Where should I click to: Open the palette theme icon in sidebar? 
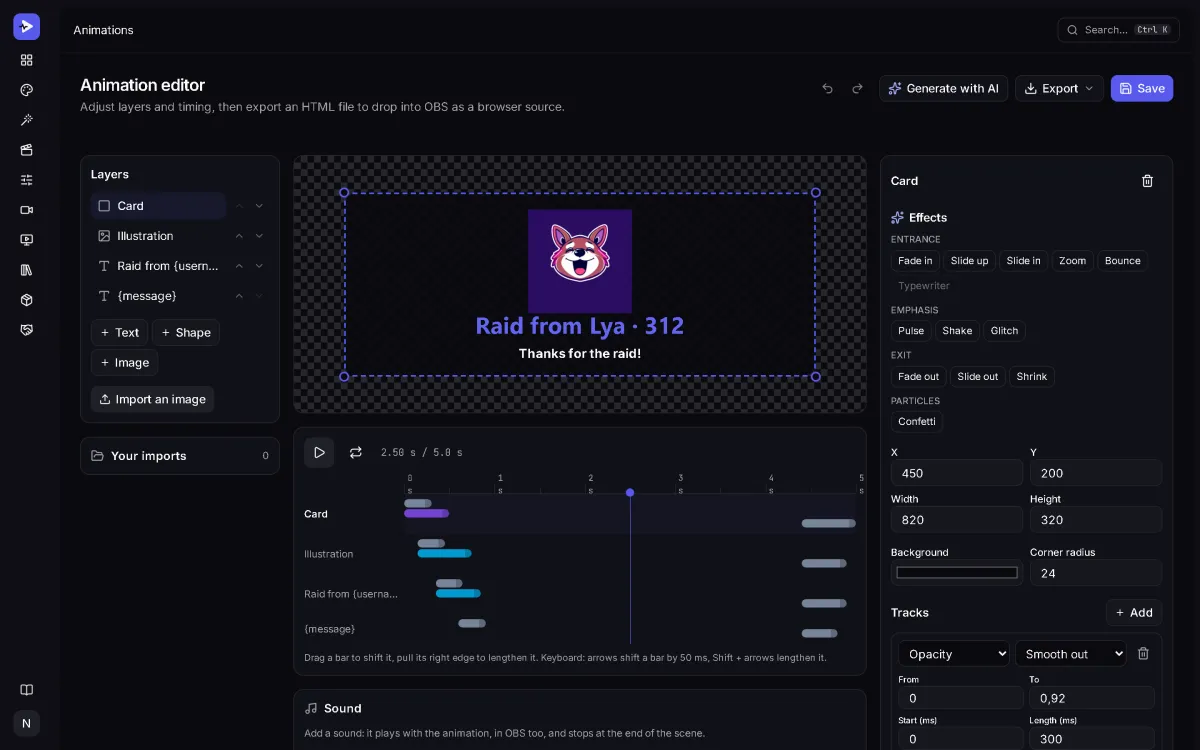27,90
